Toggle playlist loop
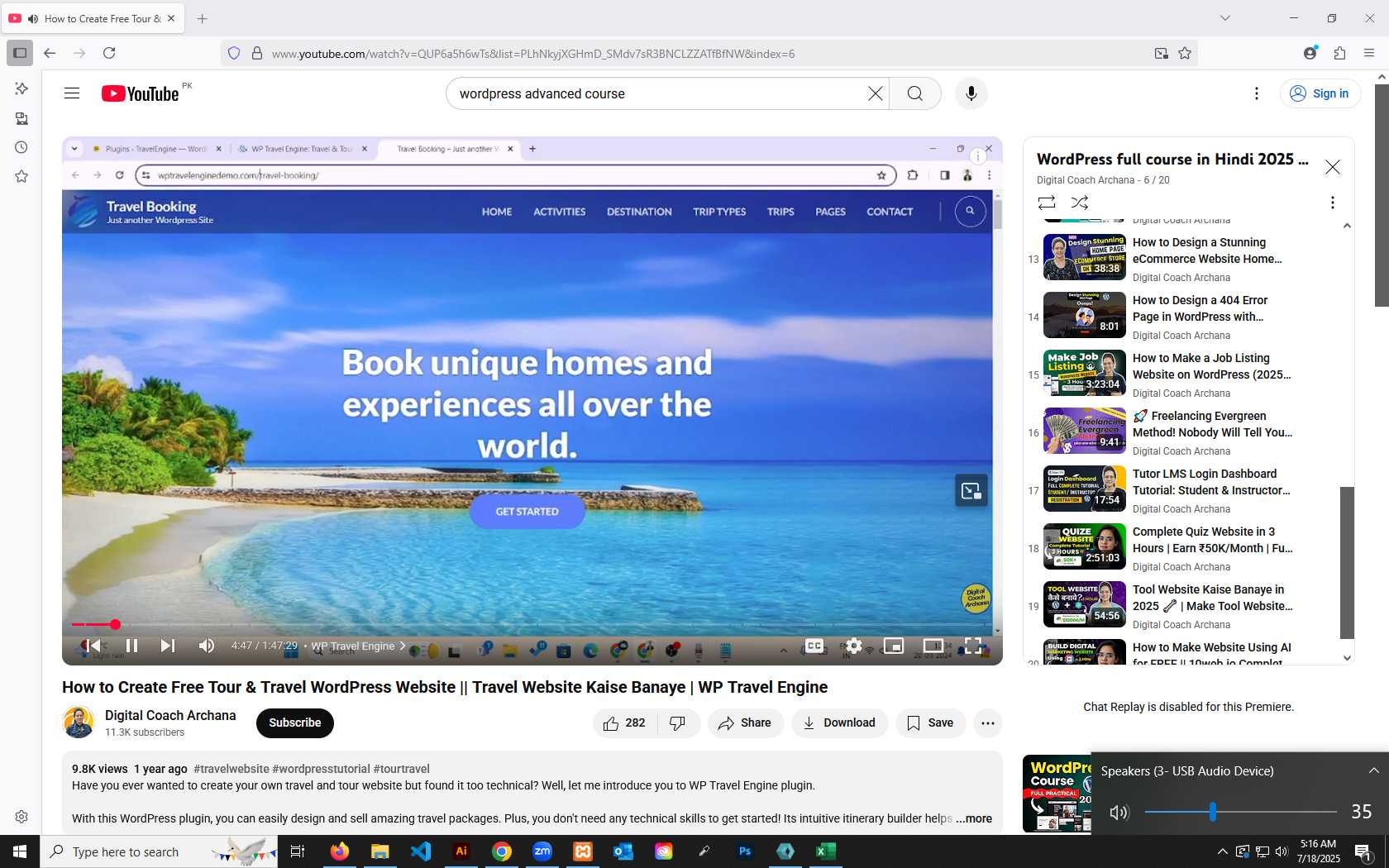The height and width of the screenshot is (868, 1389). [1047, 202]
